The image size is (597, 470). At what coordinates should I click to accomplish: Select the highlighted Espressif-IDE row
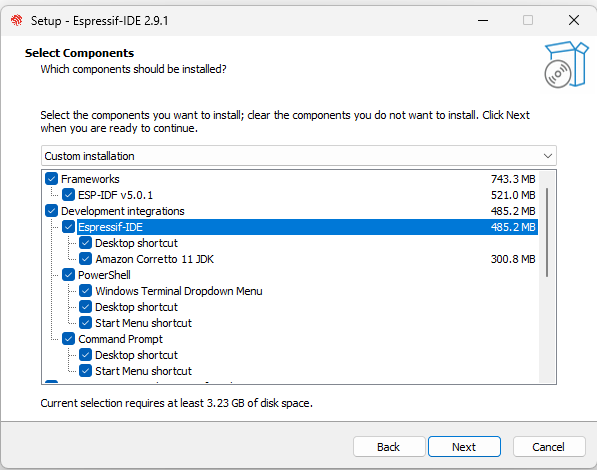coord(307,227)
